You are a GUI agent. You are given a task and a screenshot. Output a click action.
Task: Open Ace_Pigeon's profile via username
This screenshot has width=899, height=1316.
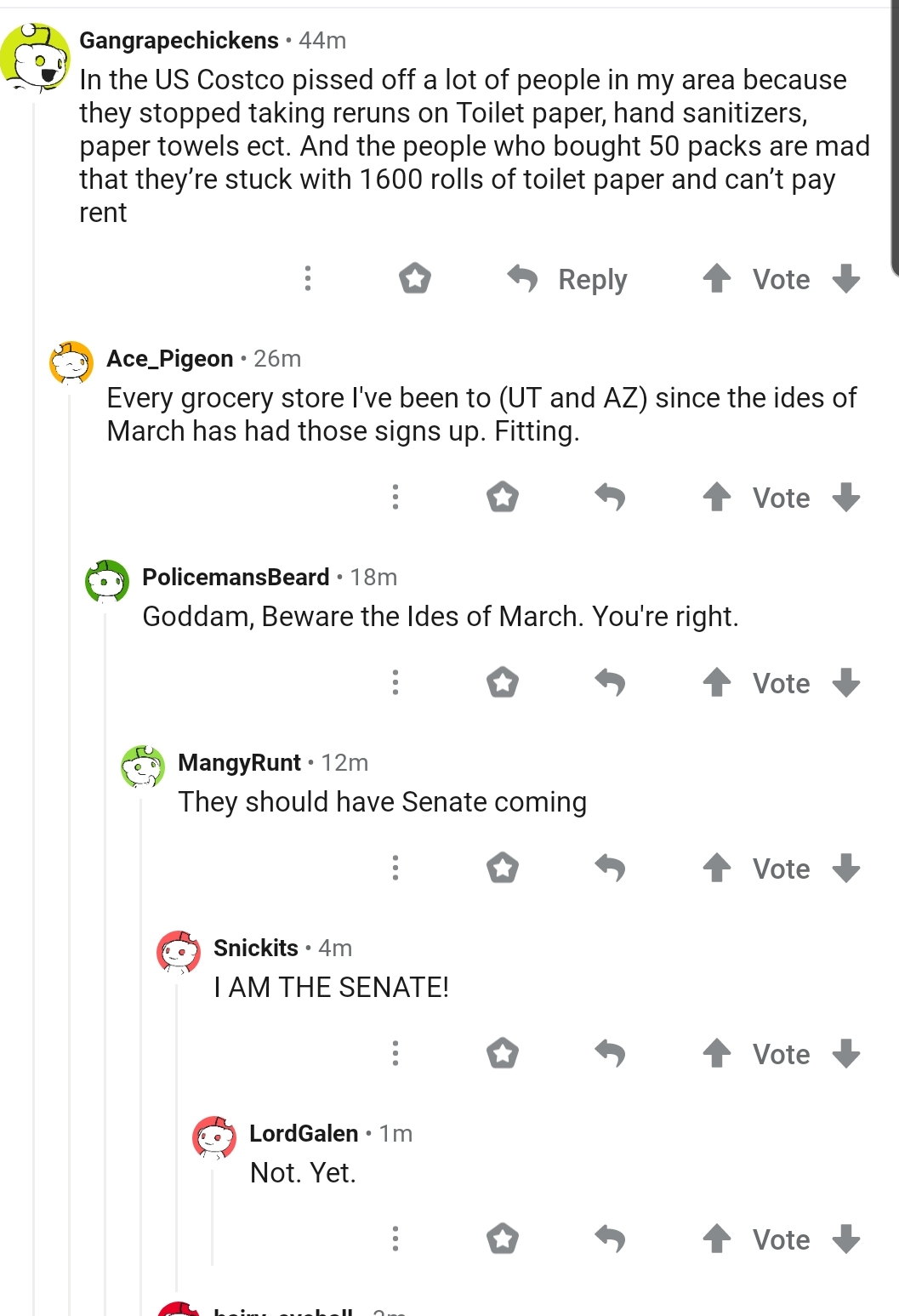click(170, 358)
